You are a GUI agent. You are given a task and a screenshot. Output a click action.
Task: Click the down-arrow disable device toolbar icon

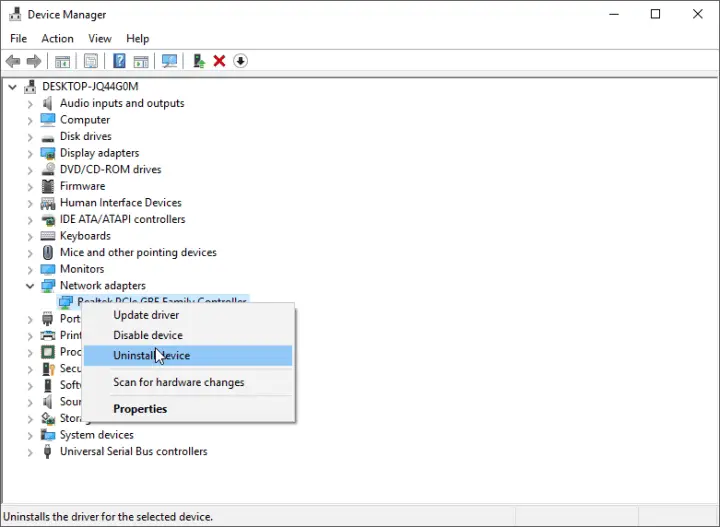(240, 61)
